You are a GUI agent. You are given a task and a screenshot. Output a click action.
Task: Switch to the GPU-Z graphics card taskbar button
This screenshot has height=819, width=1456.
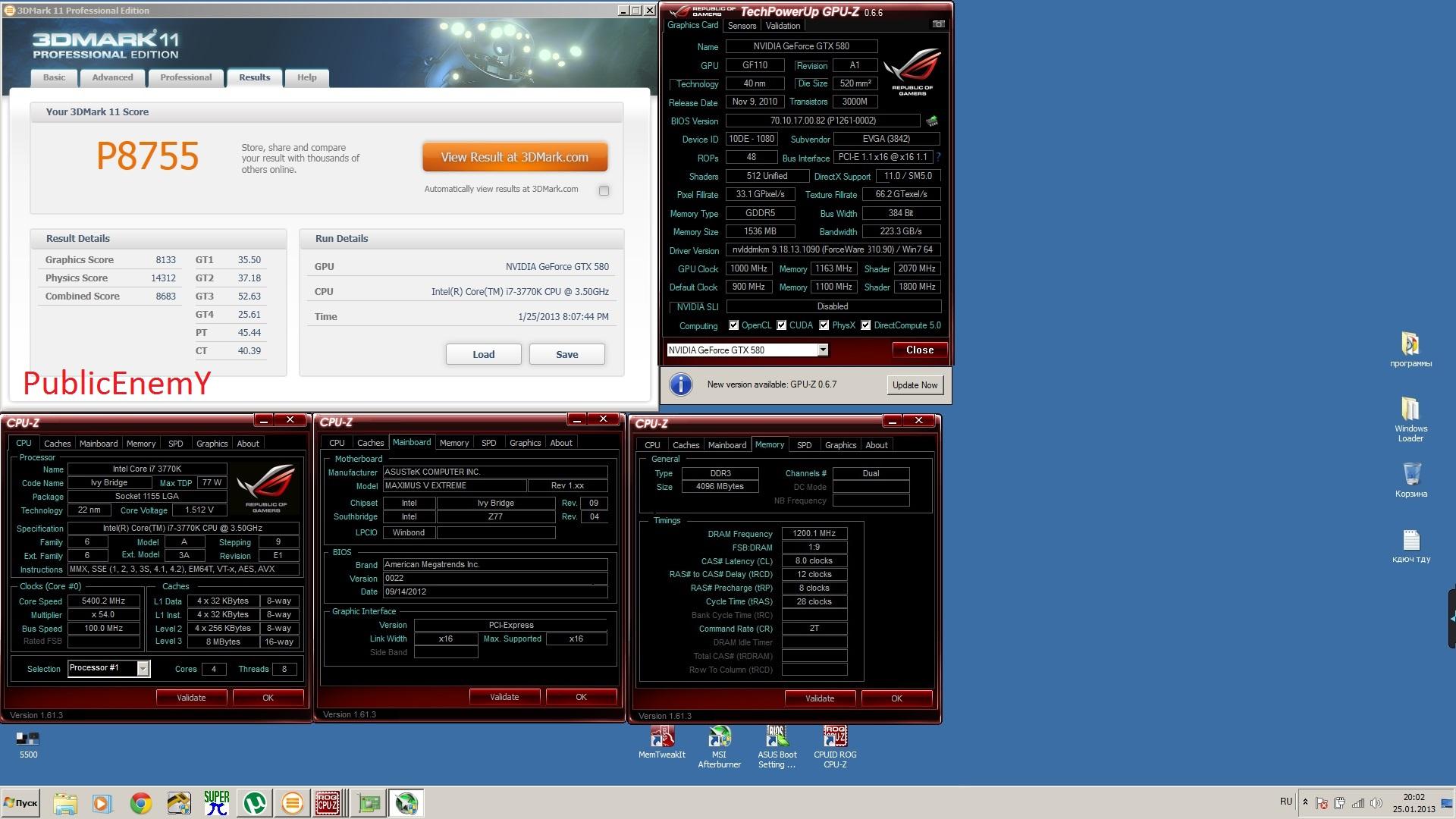click(369, 803)
